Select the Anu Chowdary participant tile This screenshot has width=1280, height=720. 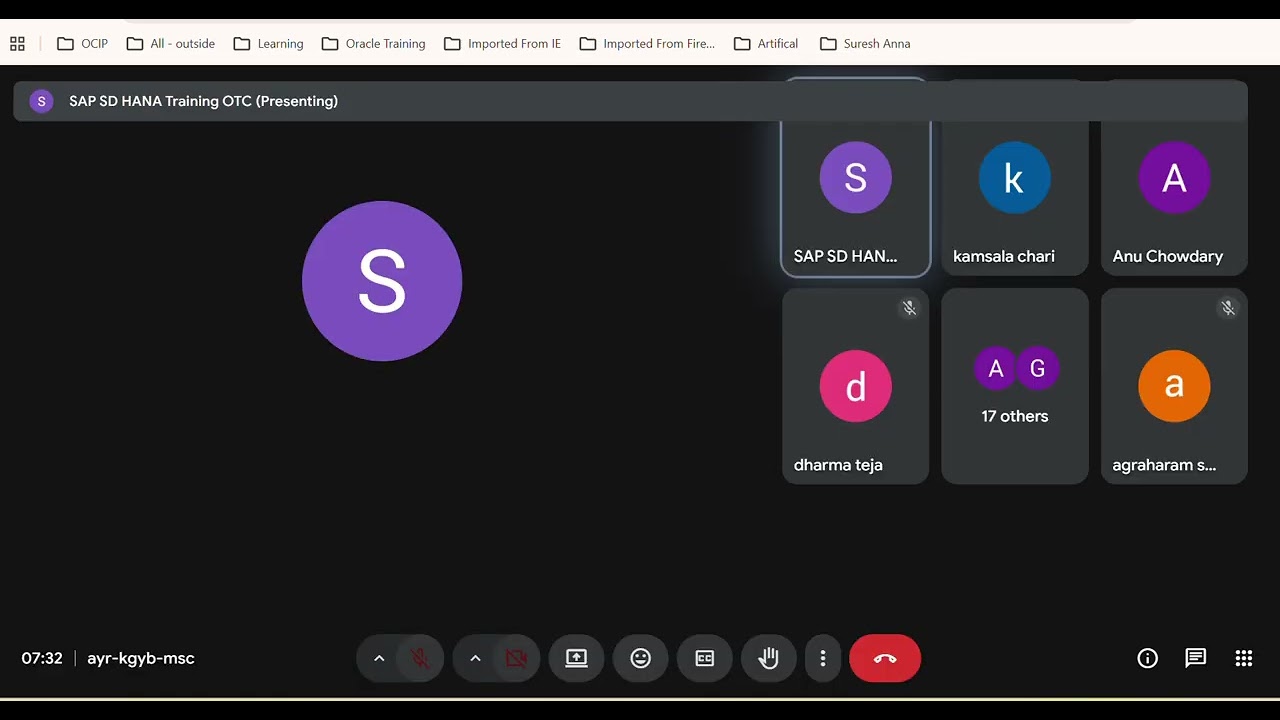click(x=1174, y=178)
